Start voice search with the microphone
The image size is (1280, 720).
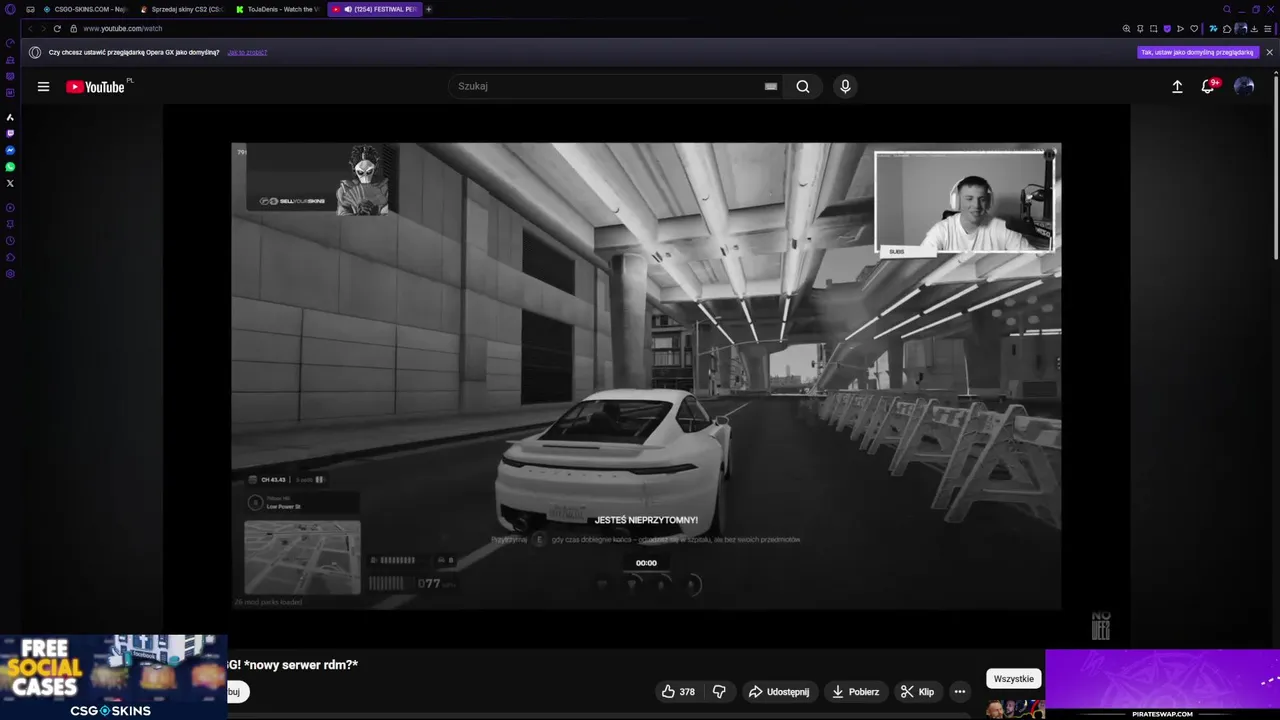coord(845,86)
